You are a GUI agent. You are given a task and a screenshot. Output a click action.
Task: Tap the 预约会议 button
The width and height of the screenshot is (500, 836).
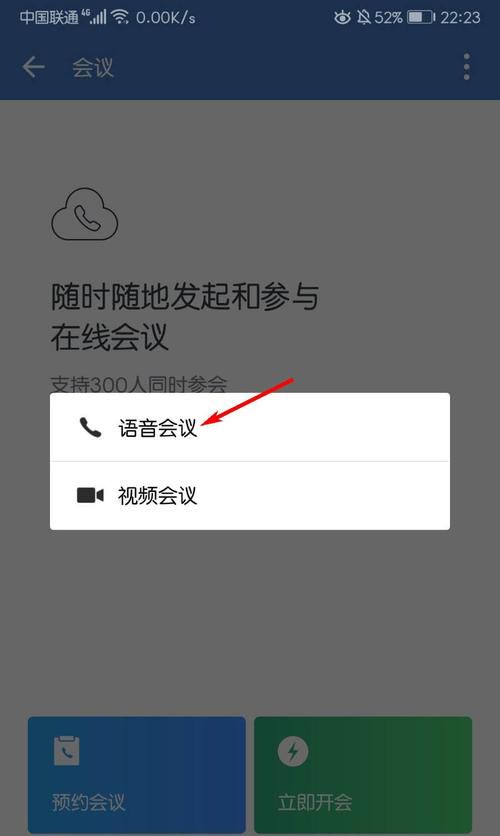coord(136,776)
